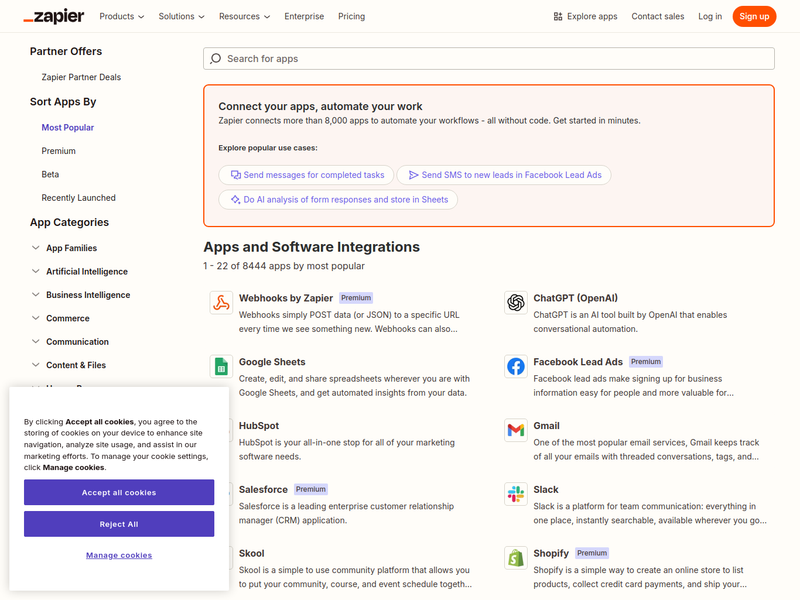
Task: Open the Webhooks by Zapier title
Action: [286, 298]
